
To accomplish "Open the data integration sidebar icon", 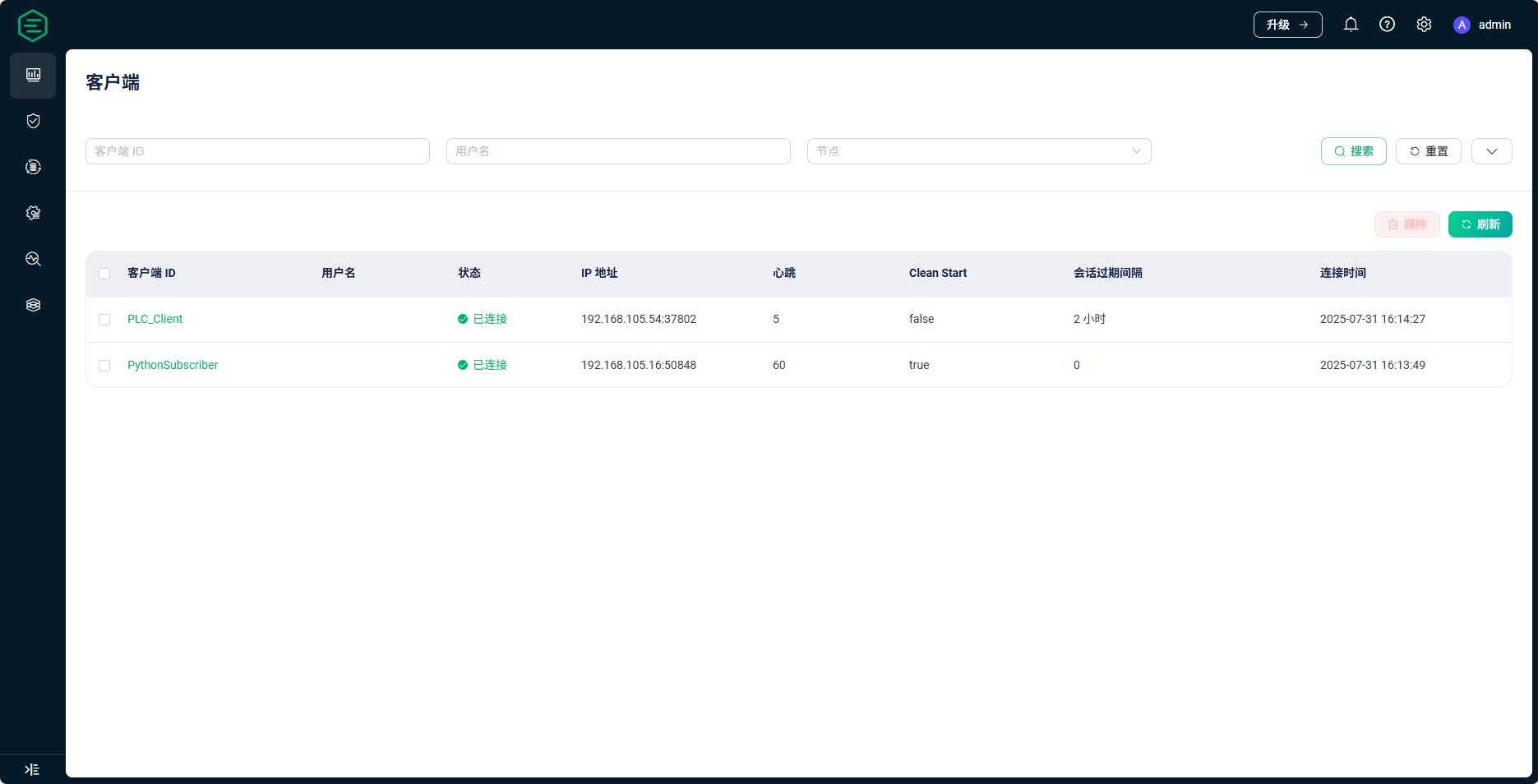I will click(33, 167).
